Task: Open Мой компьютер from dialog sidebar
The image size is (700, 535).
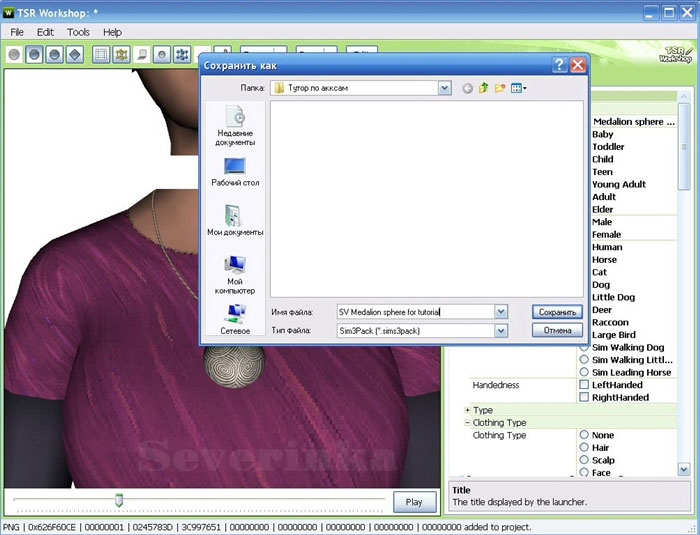Action: pyautogui.click(x=235, y=273)
